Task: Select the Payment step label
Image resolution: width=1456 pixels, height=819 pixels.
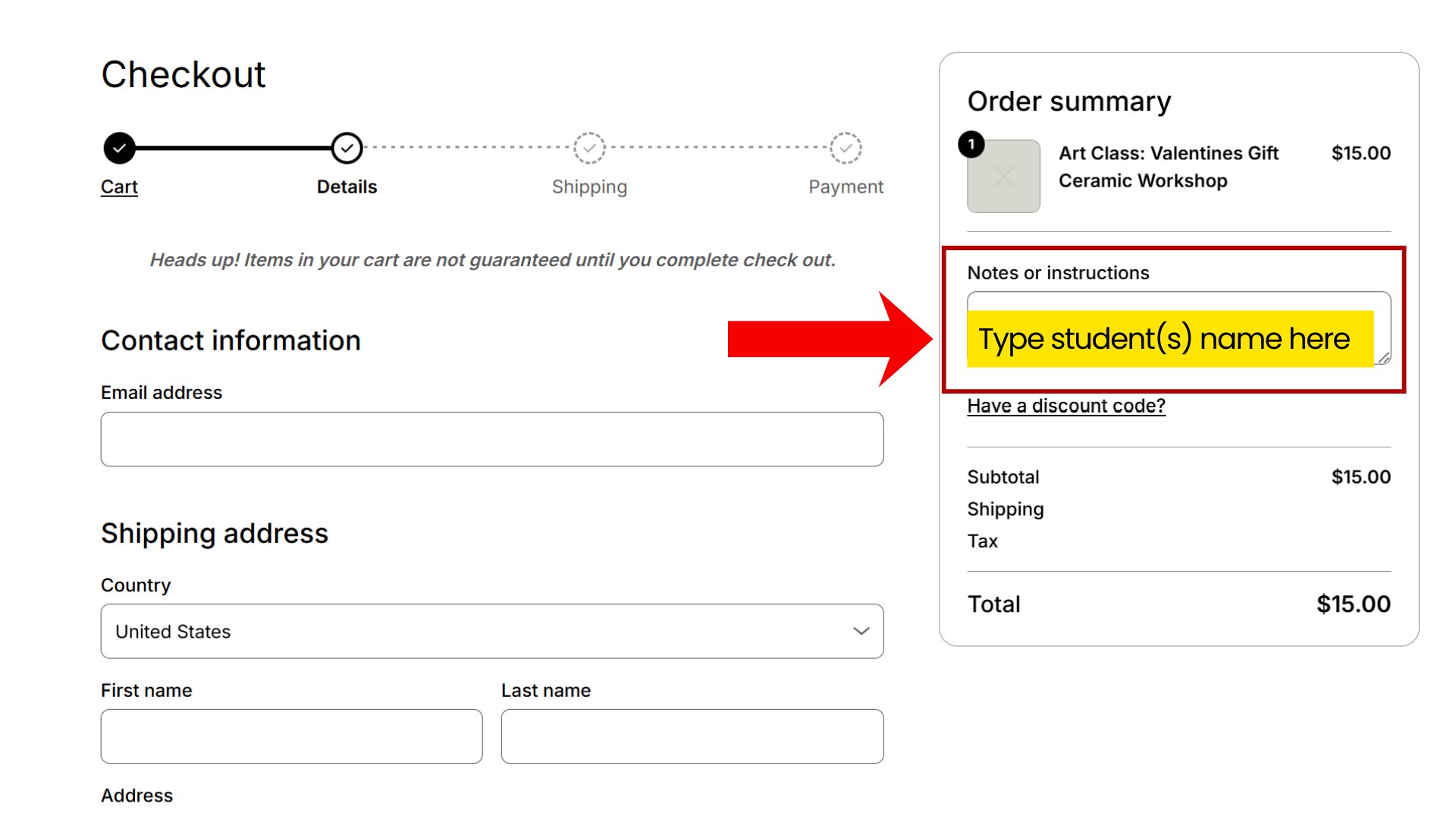Action: [x=846, y=187]
